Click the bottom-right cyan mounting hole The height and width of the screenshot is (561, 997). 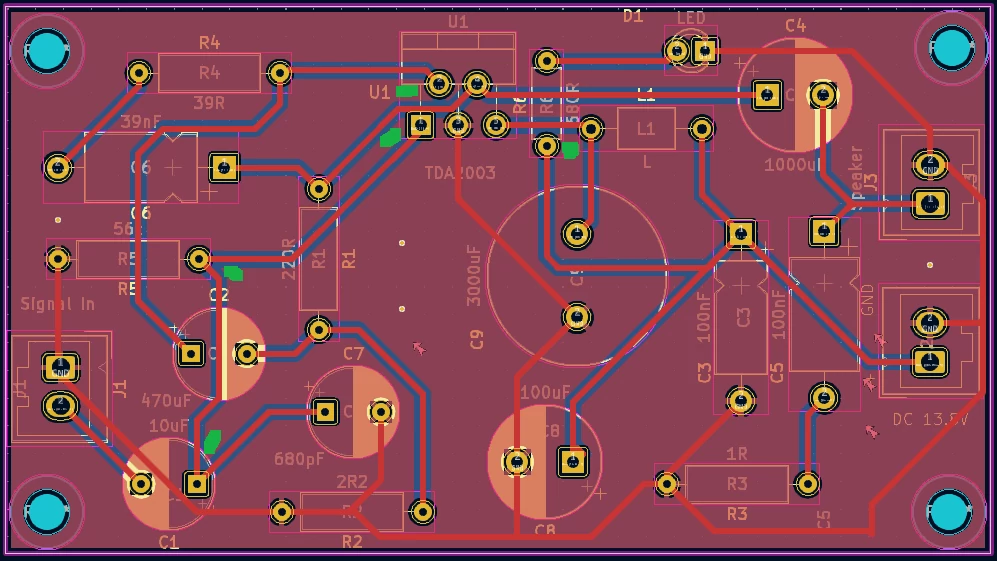pyautogui.click(x=949, y=511)
